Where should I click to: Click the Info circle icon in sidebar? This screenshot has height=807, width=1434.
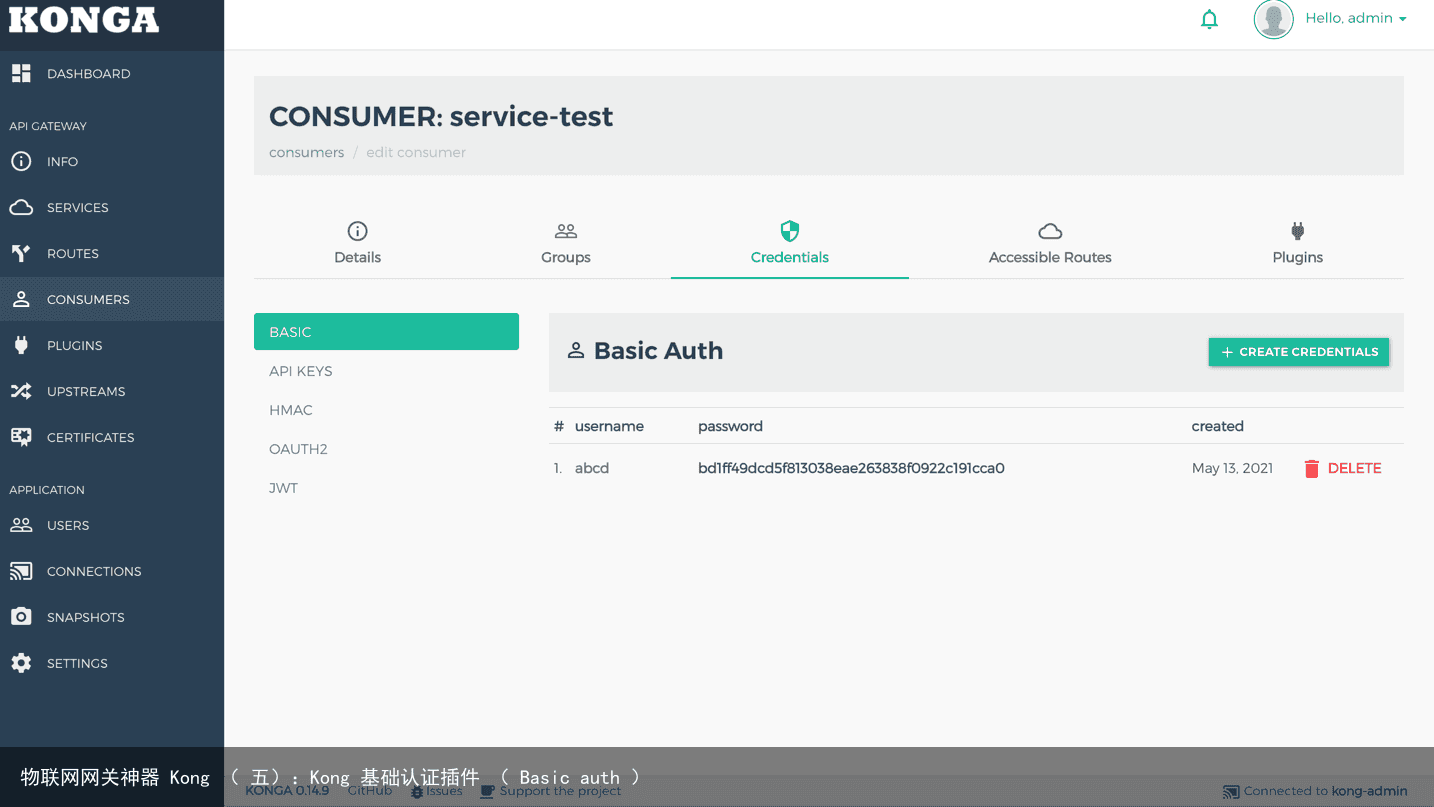pyautogui.click(x=21, y=161)
